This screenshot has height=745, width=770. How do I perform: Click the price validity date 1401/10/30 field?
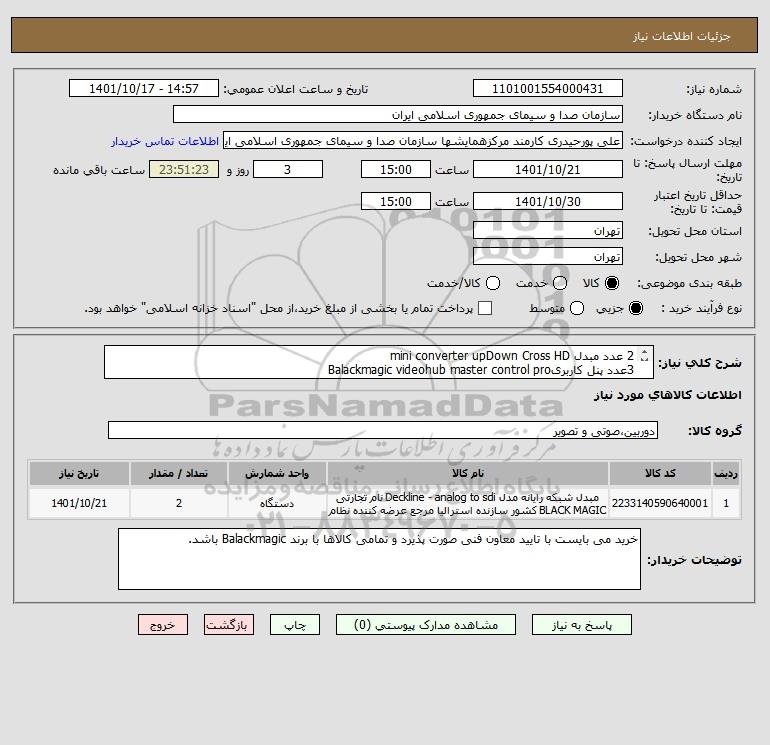tap(548, 201)
